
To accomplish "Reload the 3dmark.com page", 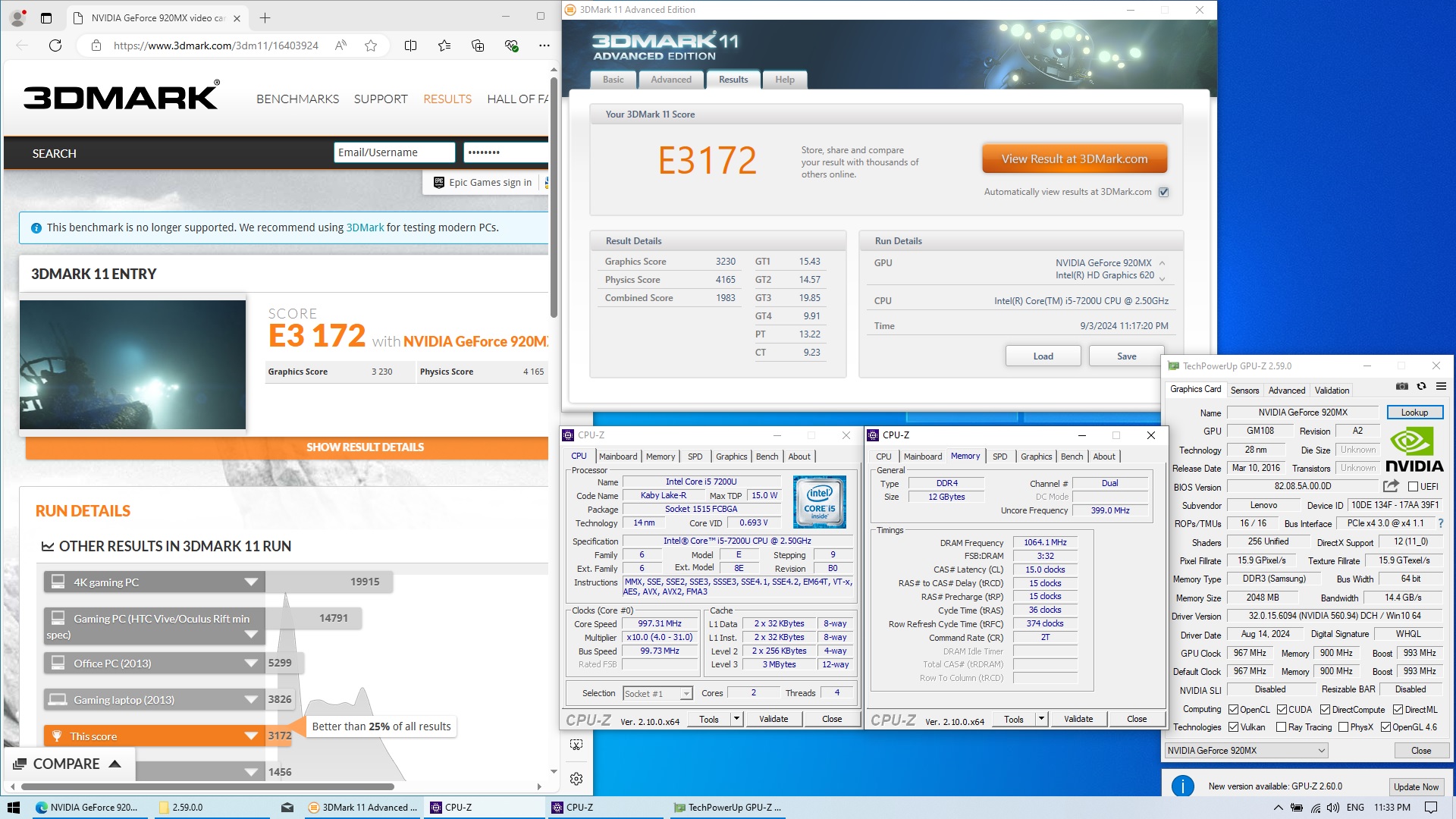I will (x=55, y=45).
